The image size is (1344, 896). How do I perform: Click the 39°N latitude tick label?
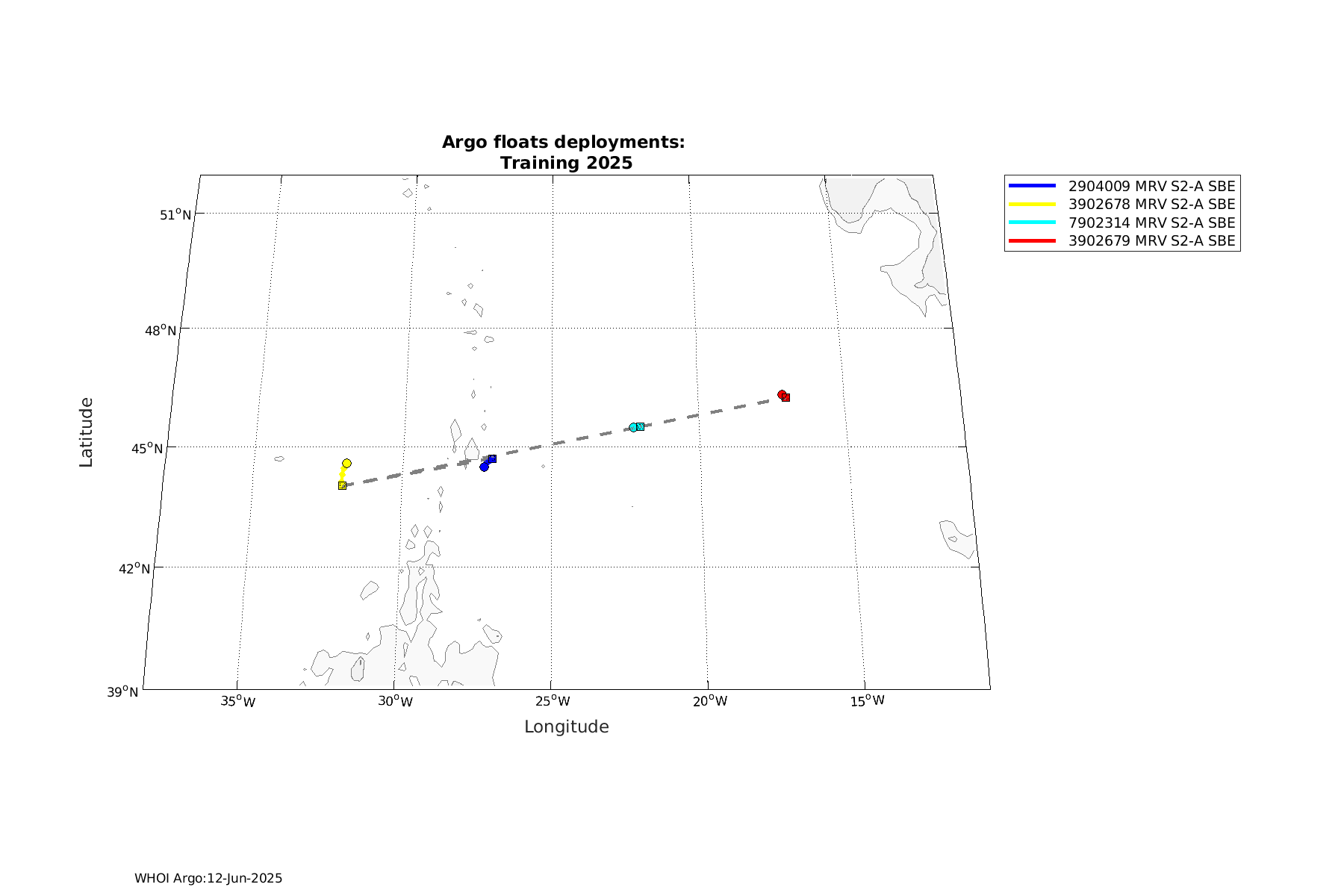(122, 692)
